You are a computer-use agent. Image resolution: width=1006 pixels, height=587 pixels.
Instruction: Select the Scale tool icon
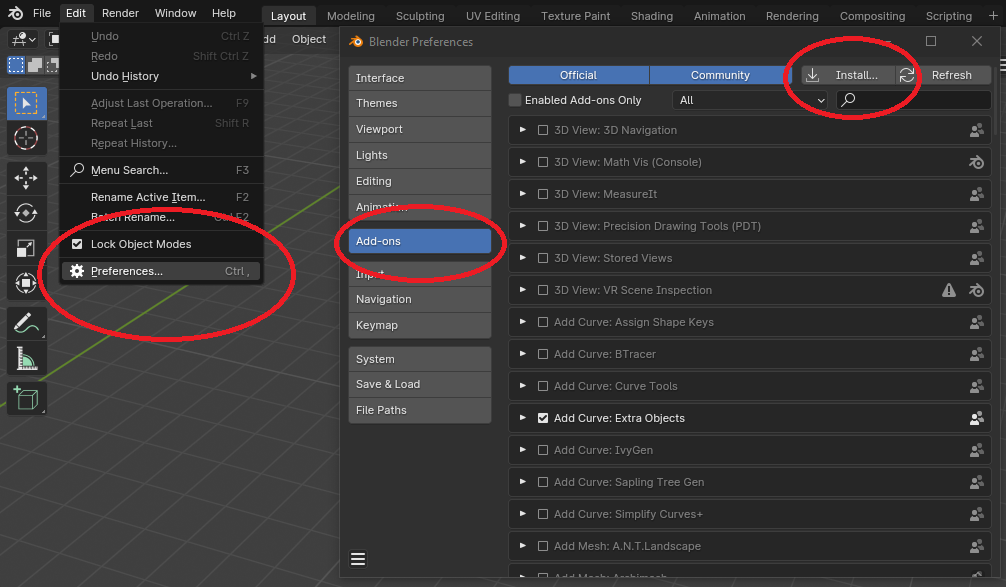[27, 248]
